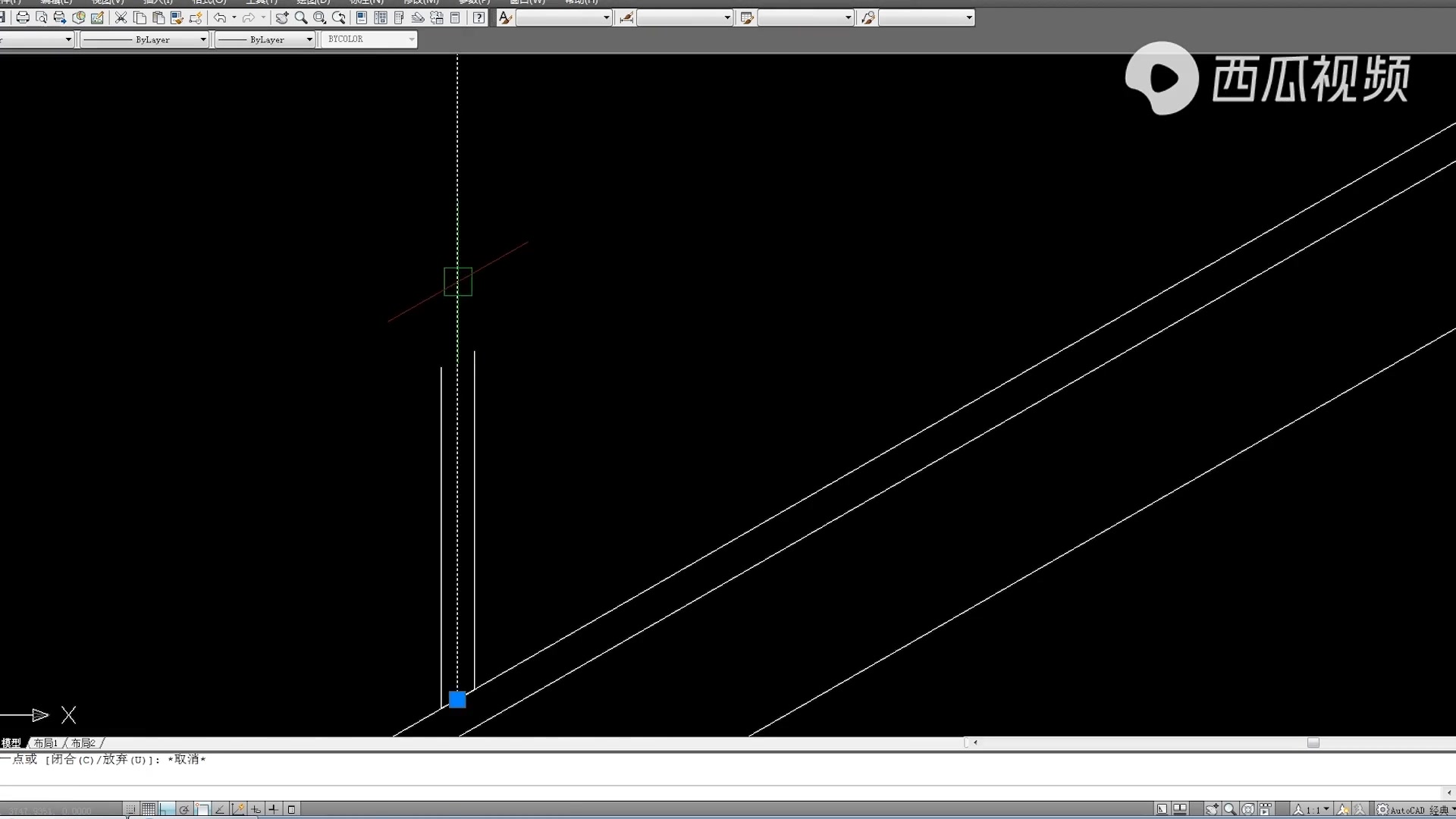The image size is (1456, 819).
Task: Open the text style dropdown
Action: 564,17
